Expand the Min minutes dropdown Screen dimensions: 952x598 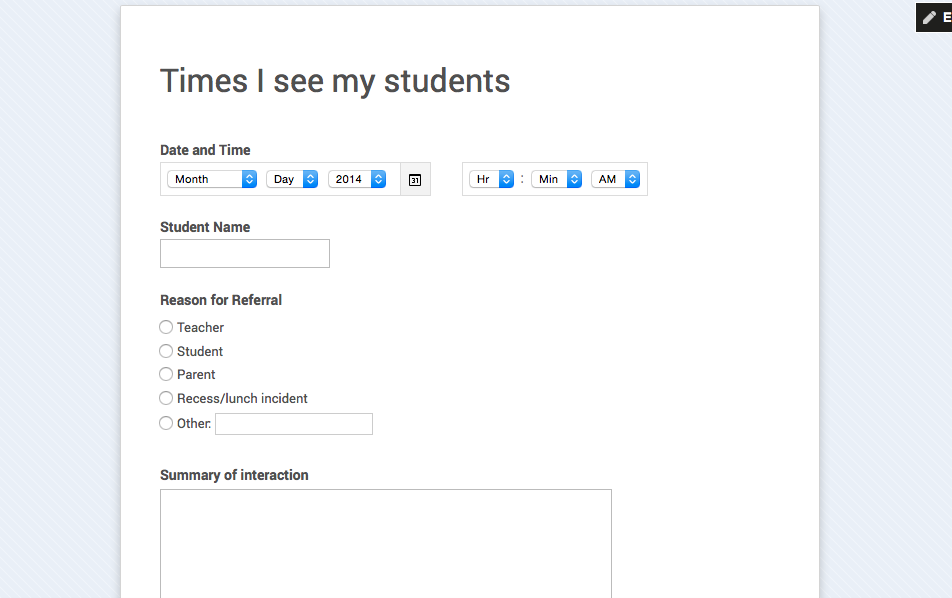coord(556,179)
